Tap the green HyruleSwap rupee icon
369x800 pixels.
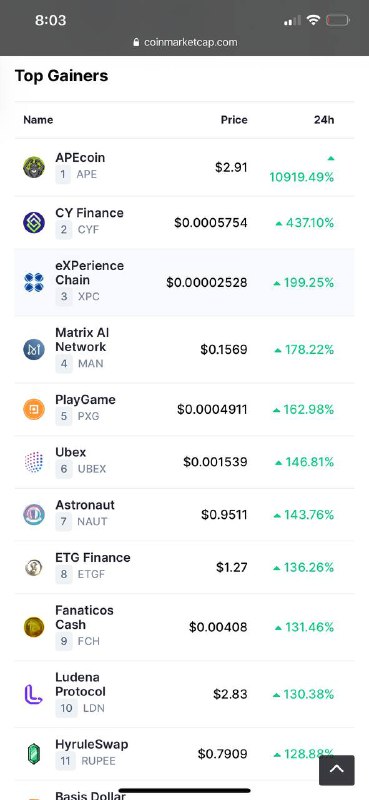pyautogui.click(x=34, y=754)
